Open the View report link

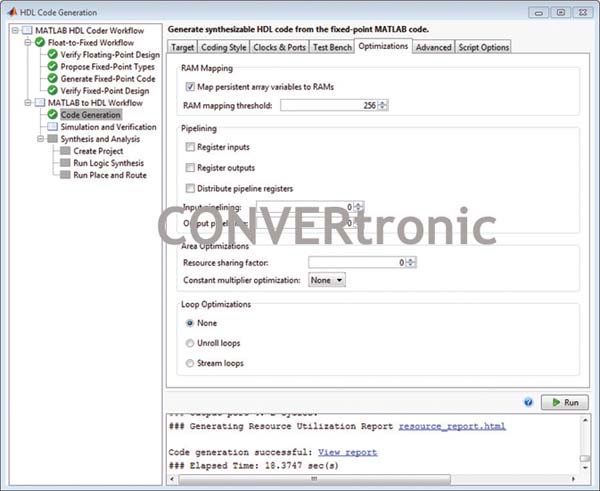coord(347,452)
